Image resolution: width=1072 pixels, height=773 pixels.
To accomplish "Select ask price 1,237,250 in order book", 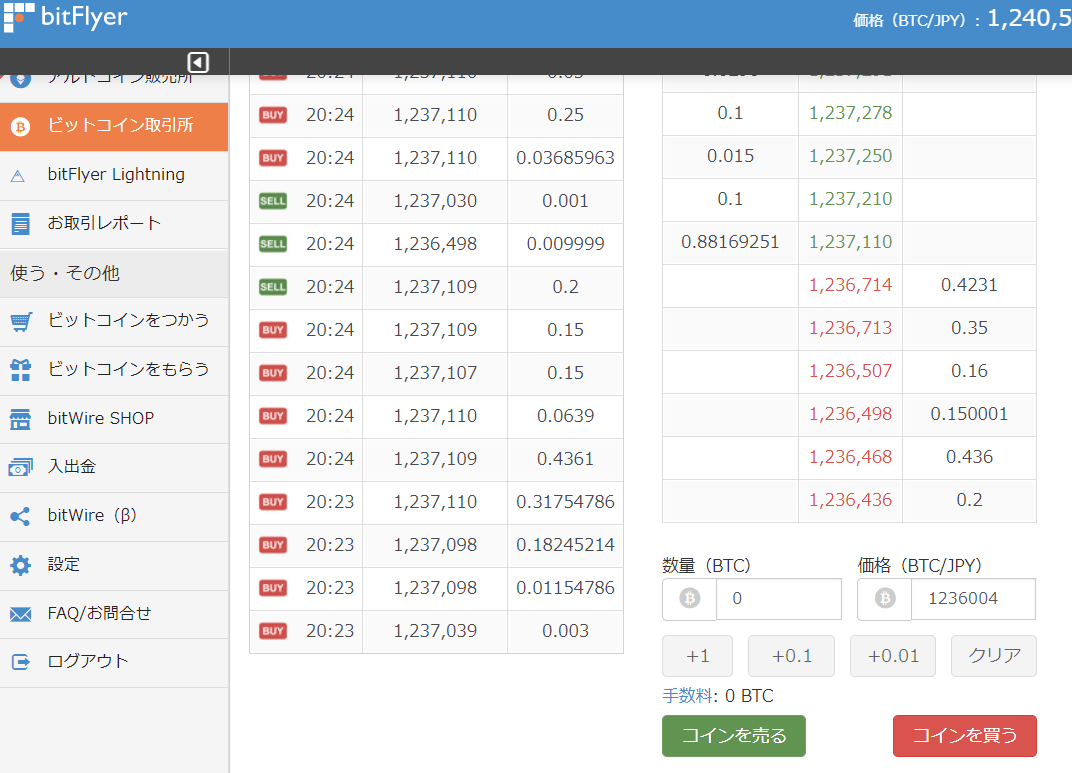I will [850, 157].
